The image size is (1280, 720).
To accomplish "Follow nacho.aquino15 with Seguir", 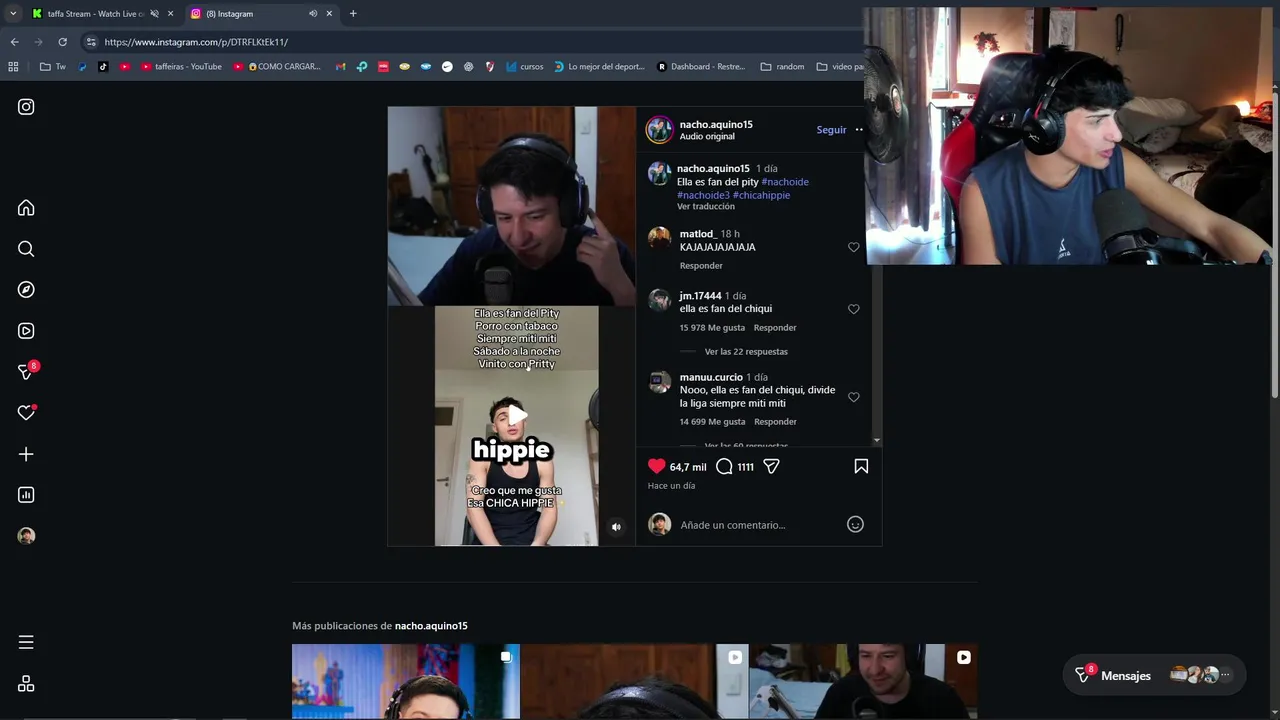I will (x=831, y=130).
